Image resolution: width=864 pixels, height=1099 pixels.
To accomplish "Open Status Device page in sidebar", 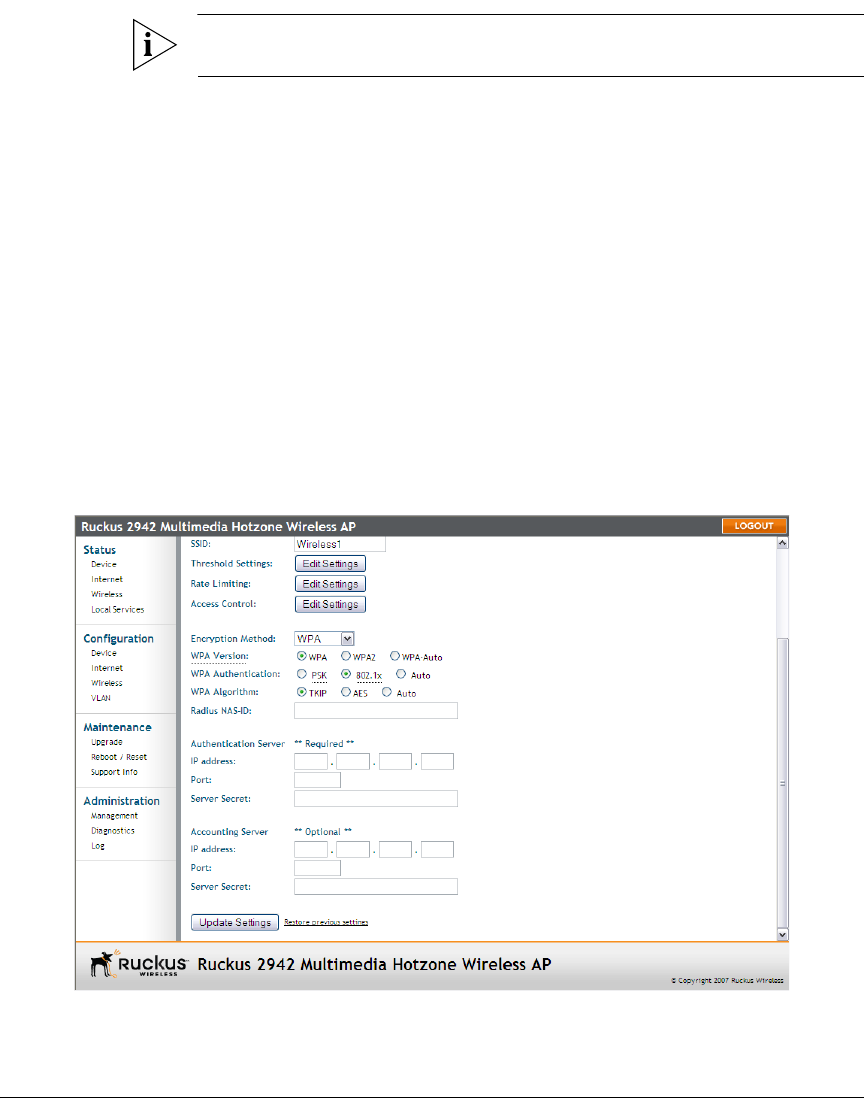I will click(x=104, y=564).
